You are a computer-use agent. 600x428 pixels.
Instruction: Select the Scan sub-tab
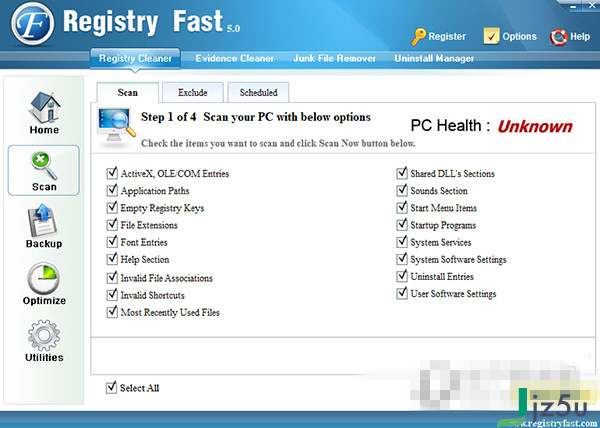(127, 93)
